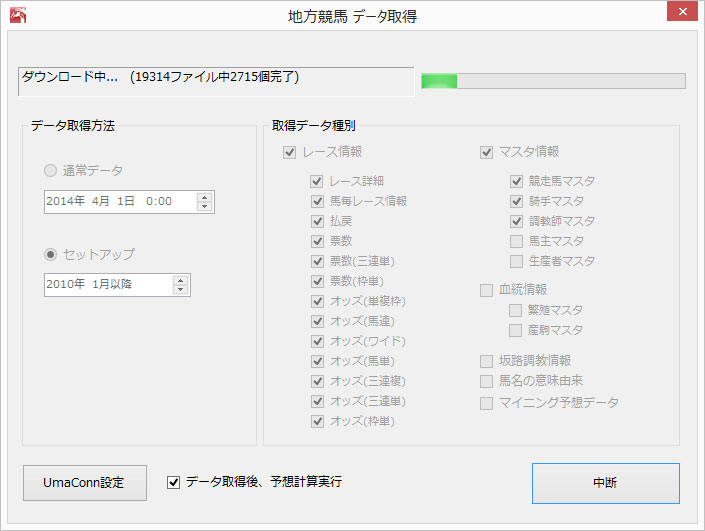This screenshot has height=531, width=705.
Task: Click the green download progress bar
Action: 553,81
